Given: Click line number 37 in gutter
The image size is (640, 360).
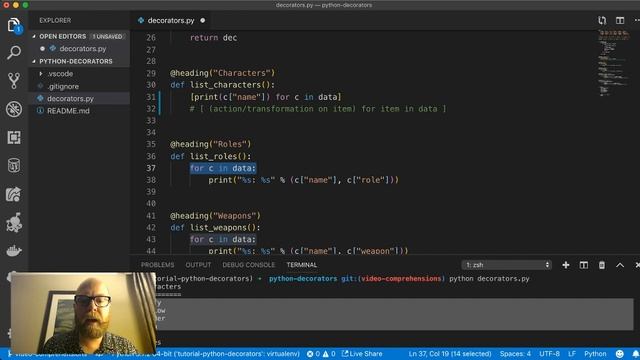Looking at the screenshot, I should point(151,168).
